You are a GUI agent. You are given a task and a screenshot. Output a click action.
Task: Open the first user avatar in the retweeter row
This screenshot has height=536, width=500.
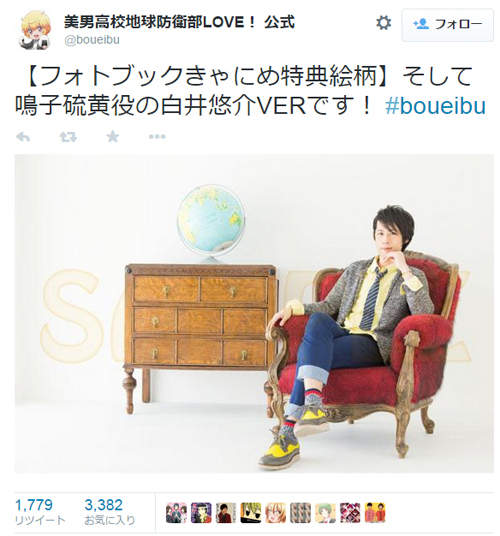[x=176, y=513]
